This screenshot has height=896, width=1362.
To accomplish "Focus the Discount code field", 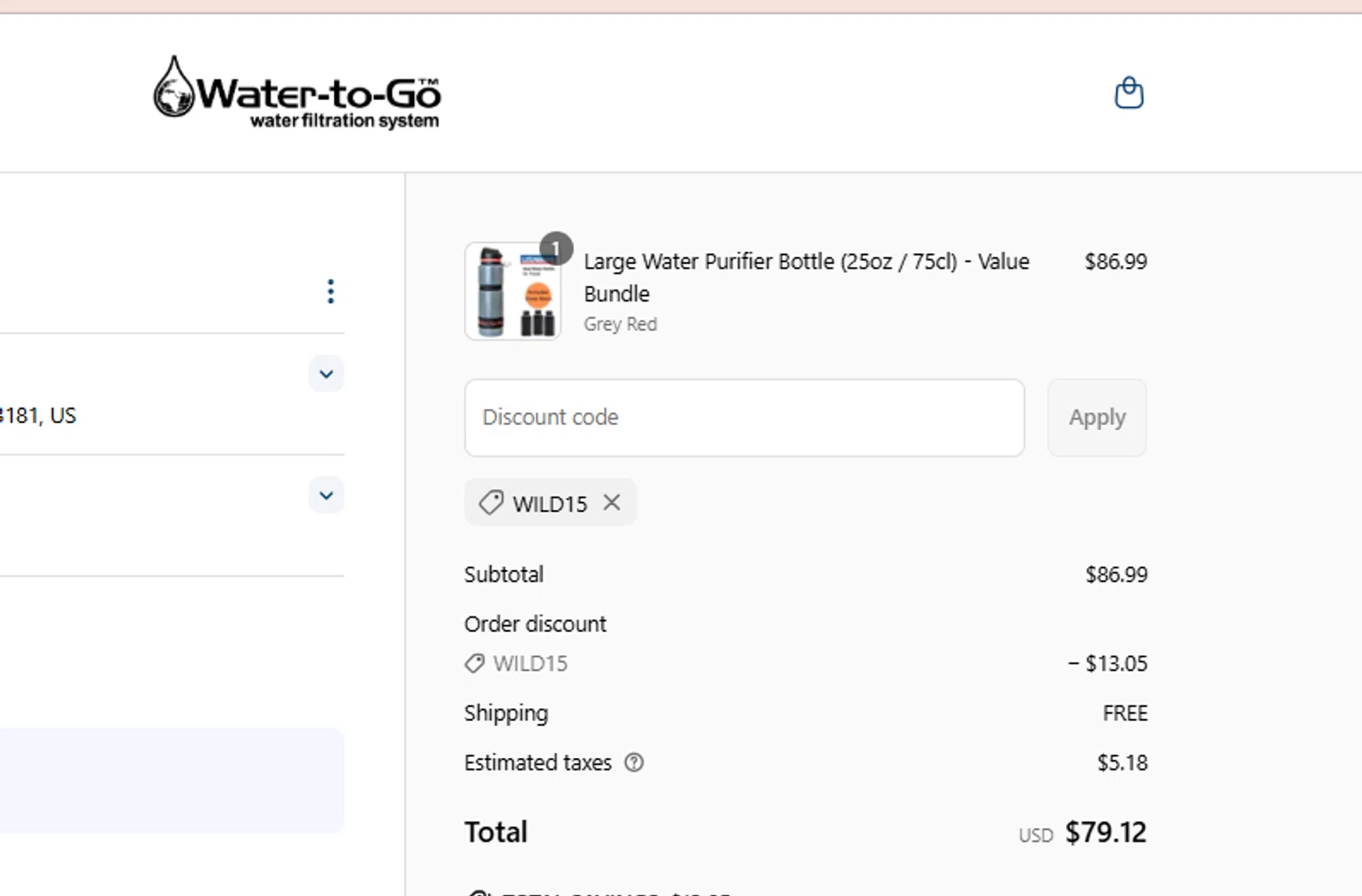I will tap(745, 418).
